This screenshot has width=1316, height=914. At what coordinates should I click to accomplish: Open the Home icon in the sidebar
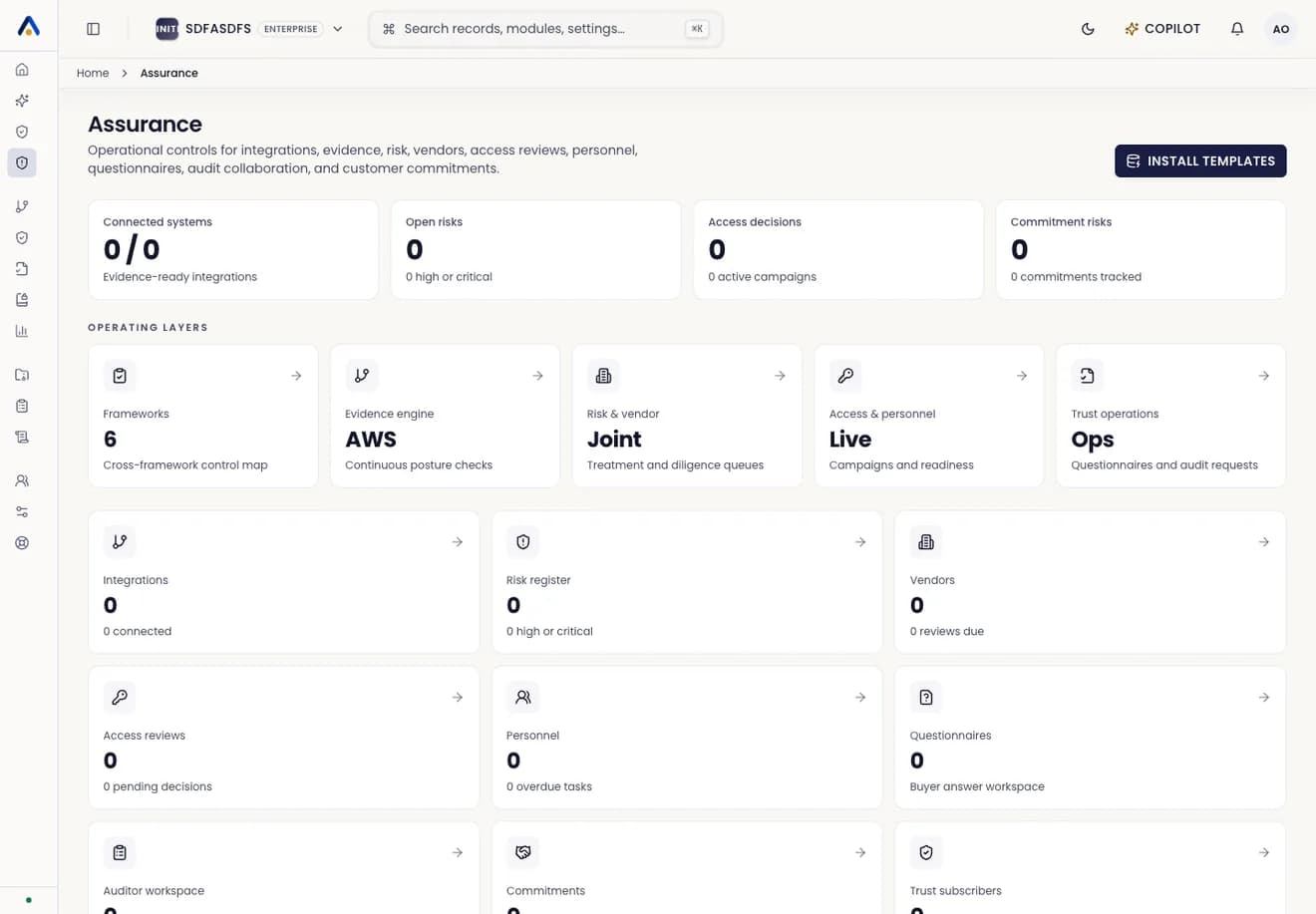[22, 70]
